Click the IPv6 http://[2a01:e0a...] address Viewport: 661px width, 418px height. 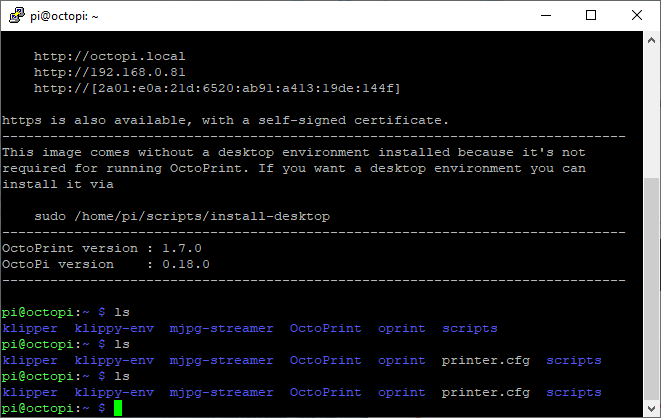pyautogui.click(x=217, y=88)
